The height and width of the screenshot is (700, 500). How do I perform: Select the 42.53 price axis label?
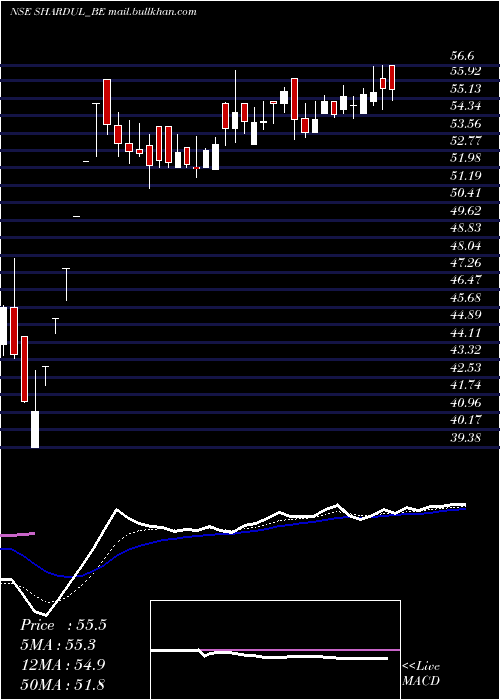[x=466, y=367]
